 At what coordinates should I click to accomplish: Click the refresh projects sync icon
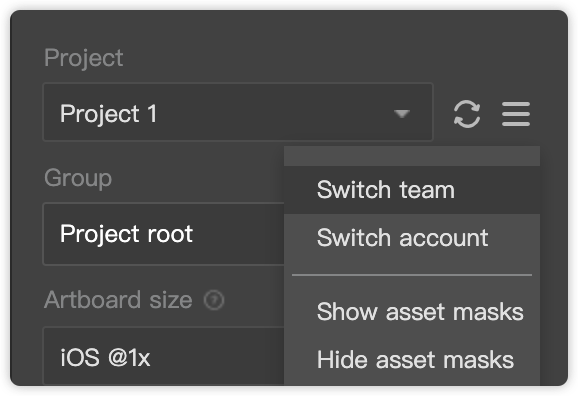point(467,114)
